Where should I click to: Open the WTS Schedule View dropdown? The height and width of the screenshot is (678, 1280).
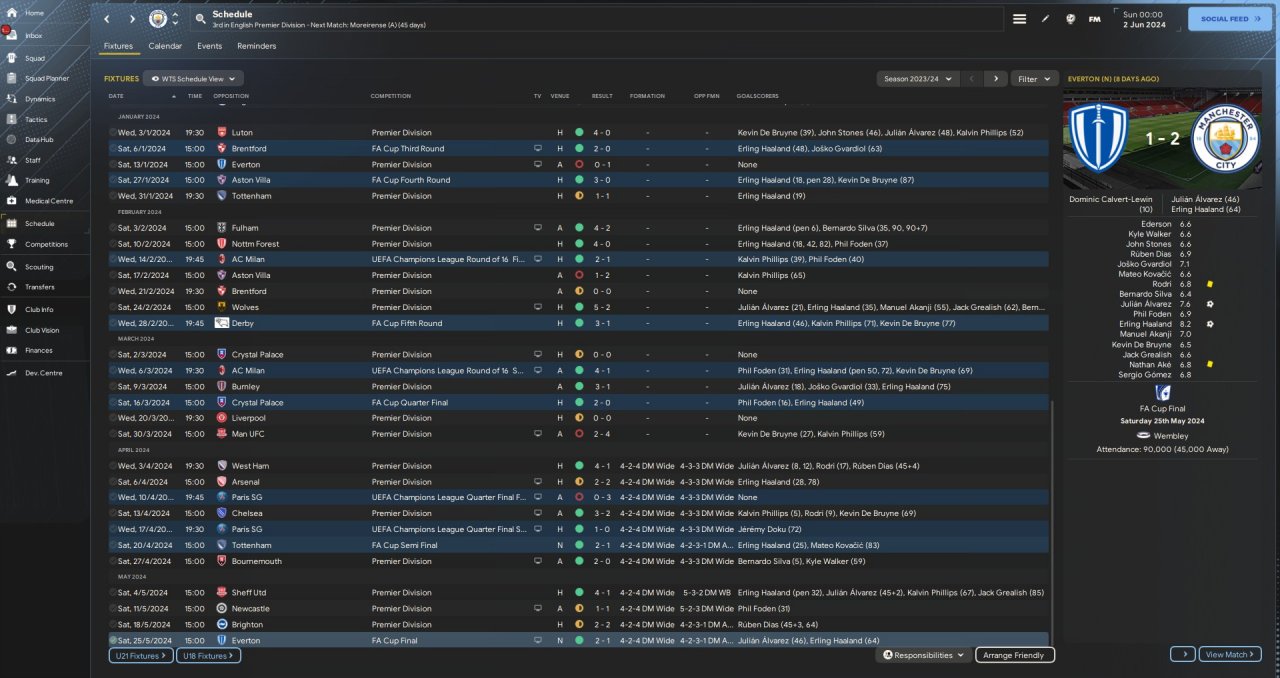(x=193, y=78)
